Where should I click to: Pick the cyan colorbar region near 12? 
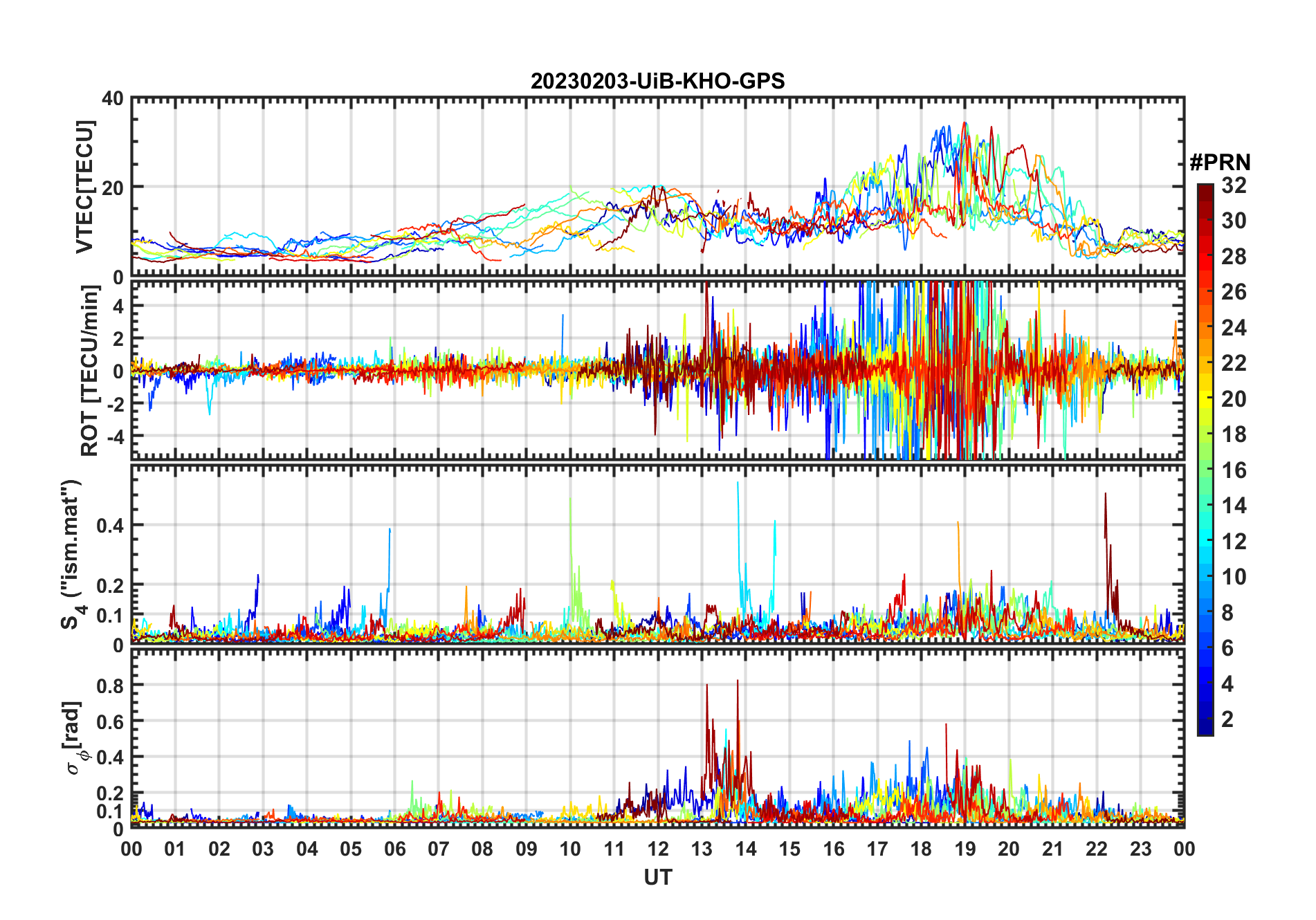coord(1205,541)
